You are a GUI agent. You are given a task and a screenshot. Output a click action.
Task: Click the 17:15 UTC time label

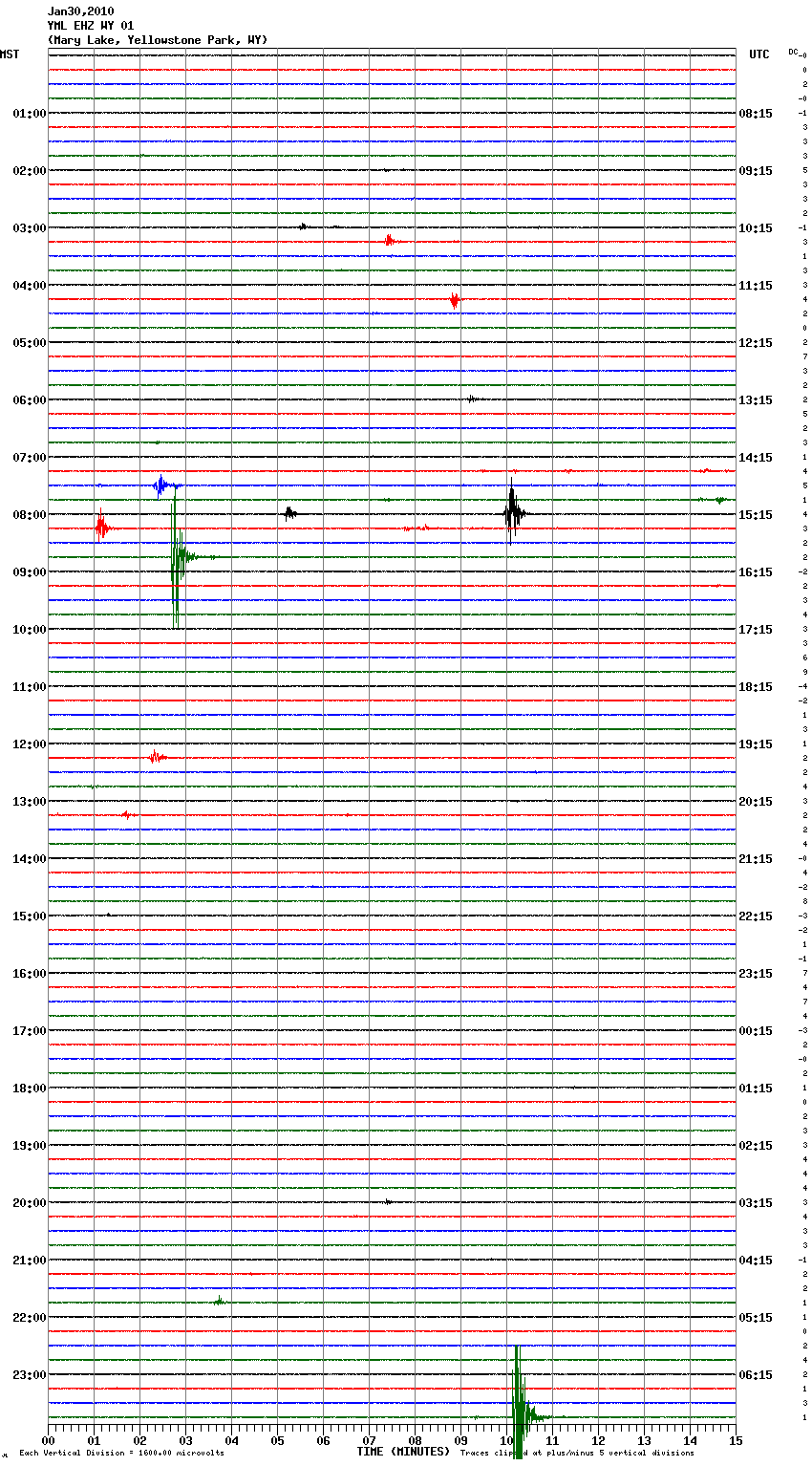(x=756, y=630)
